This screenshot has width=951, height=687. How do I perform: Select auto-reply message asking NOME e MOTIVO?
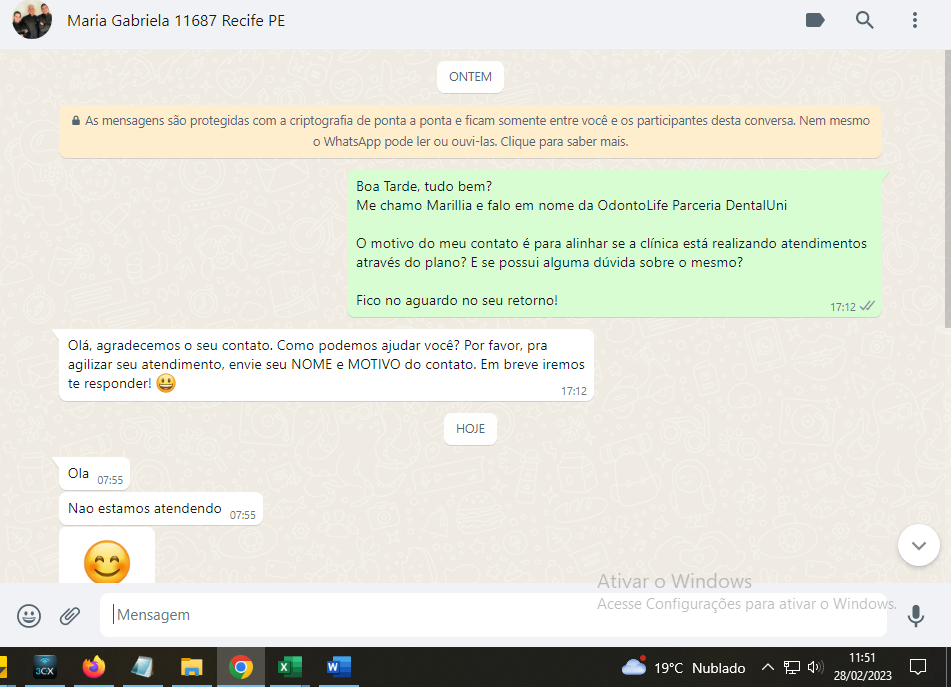tap(326, 365)
